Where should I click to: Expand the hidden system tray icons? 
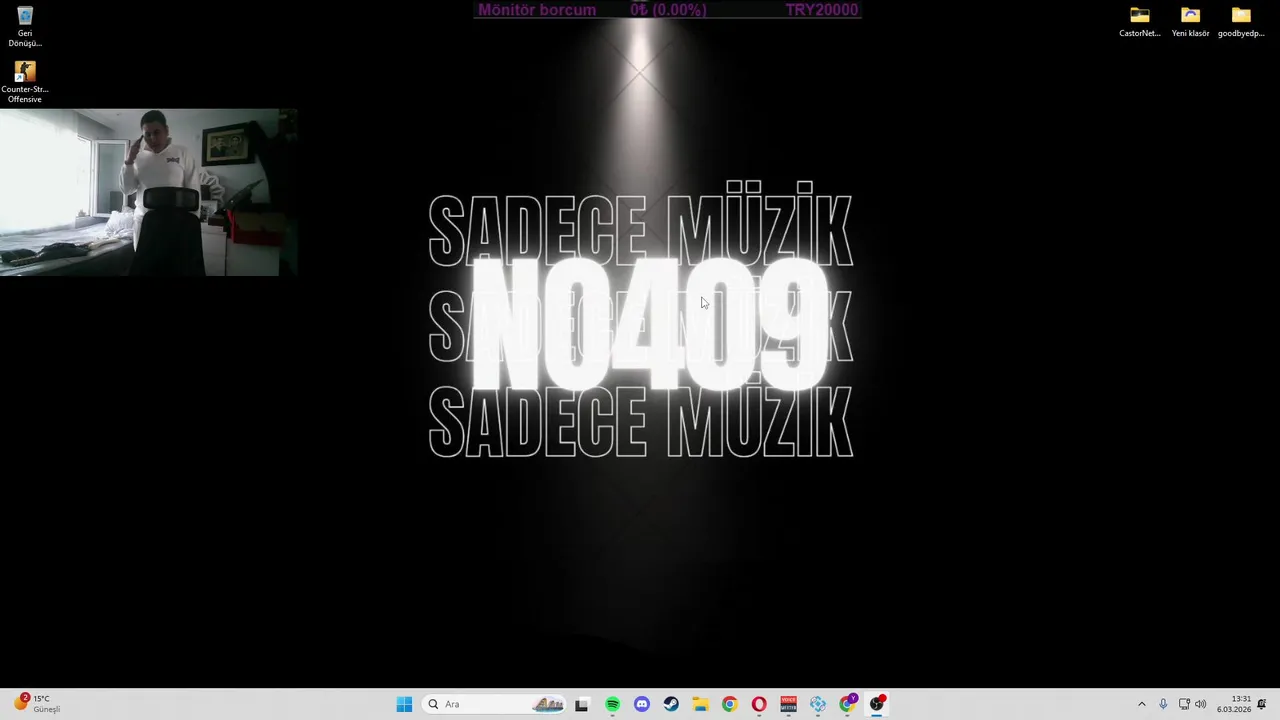1141,704
